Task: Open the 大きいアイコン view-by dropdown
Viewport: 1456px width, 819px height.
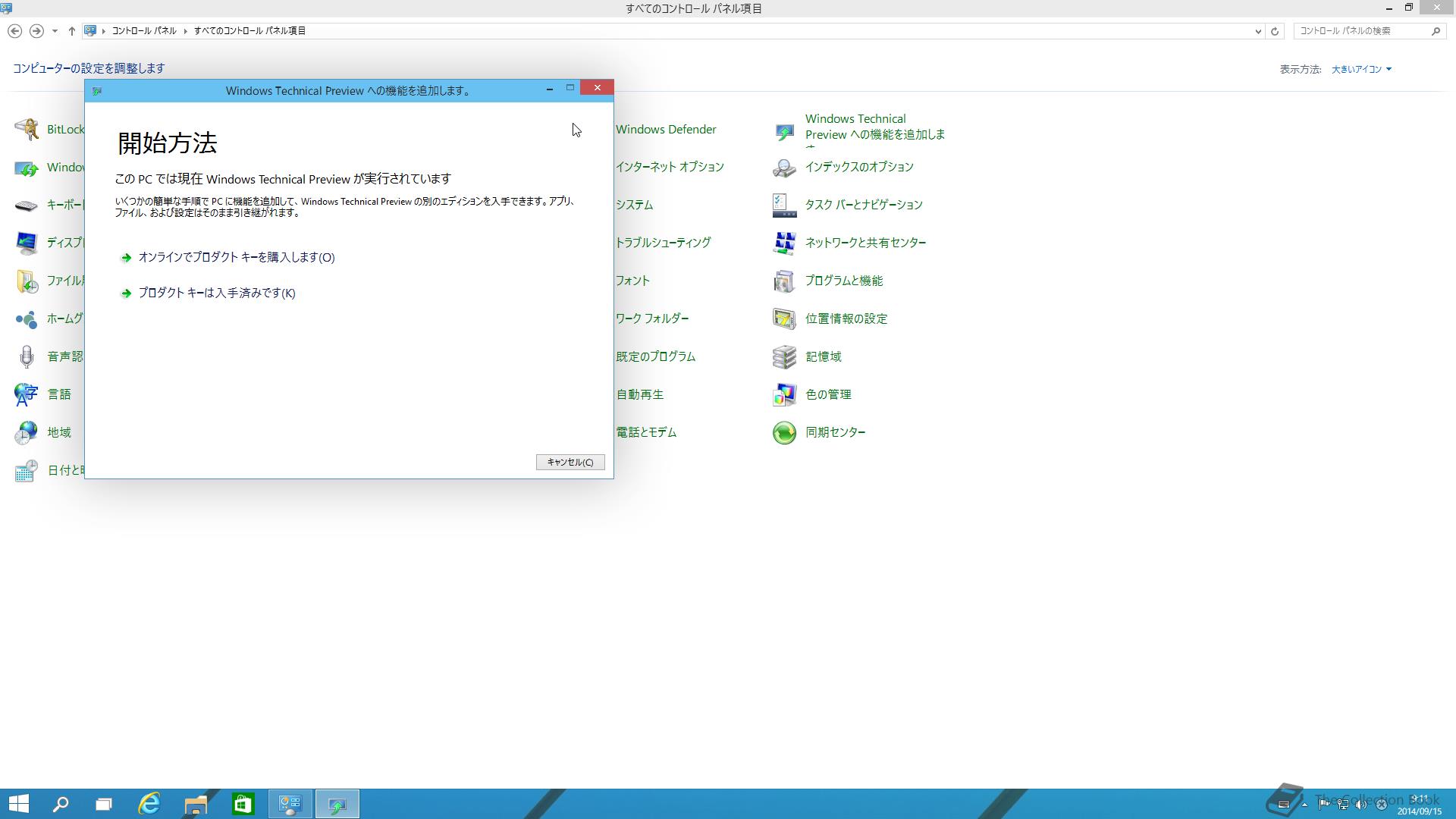Action: (1362, 69)
